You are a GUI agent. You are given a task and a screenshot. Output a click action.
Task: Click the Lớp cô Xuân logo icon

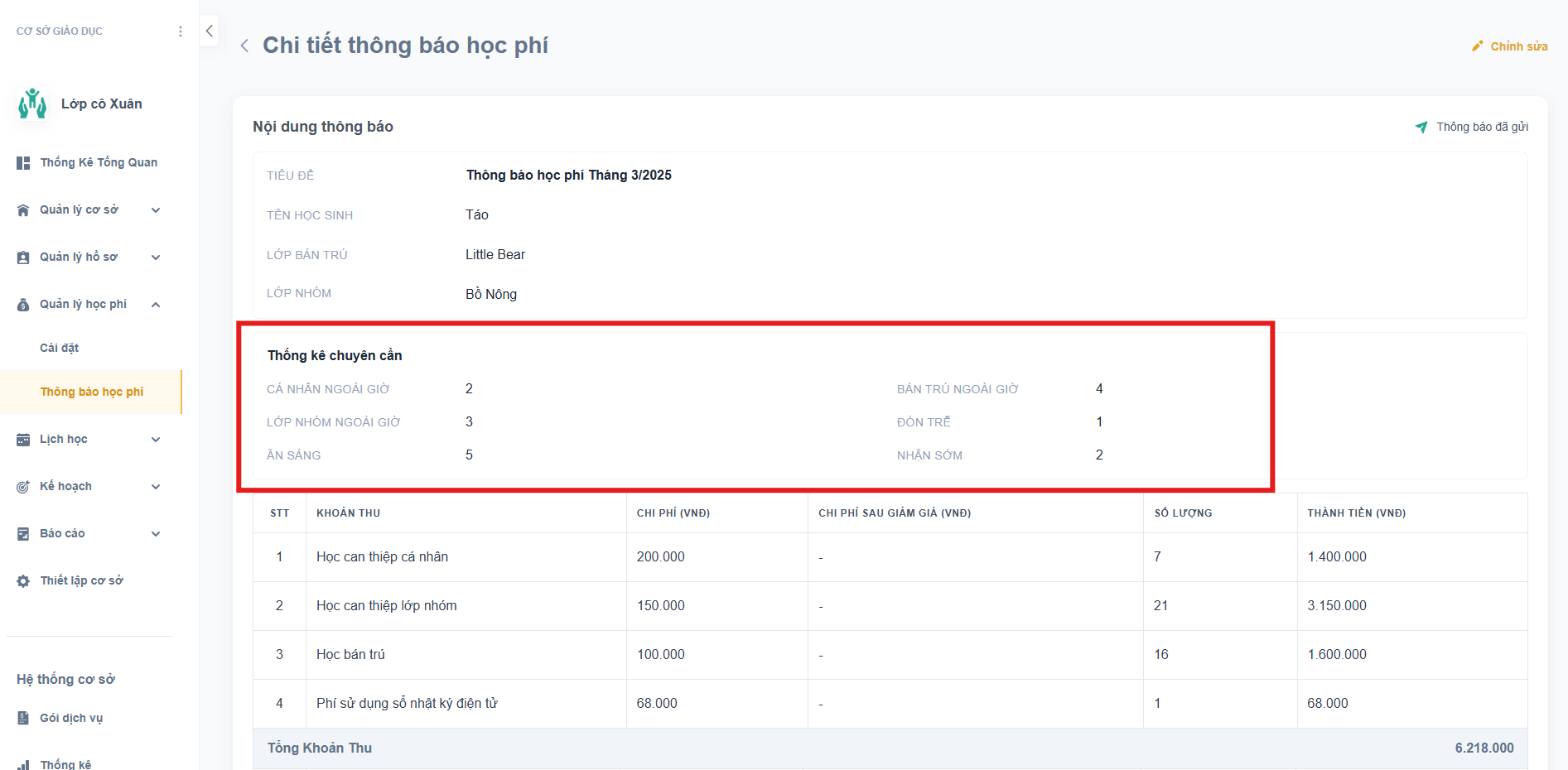tap(32, 104)
